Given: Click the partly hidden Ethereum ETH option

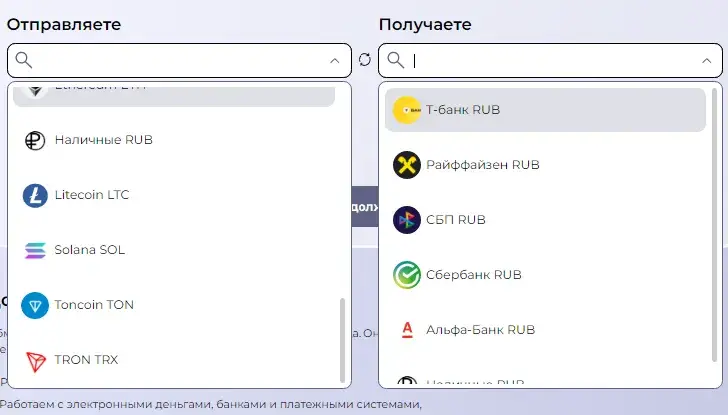Looking at the screenshot, I should click(174, 96).
